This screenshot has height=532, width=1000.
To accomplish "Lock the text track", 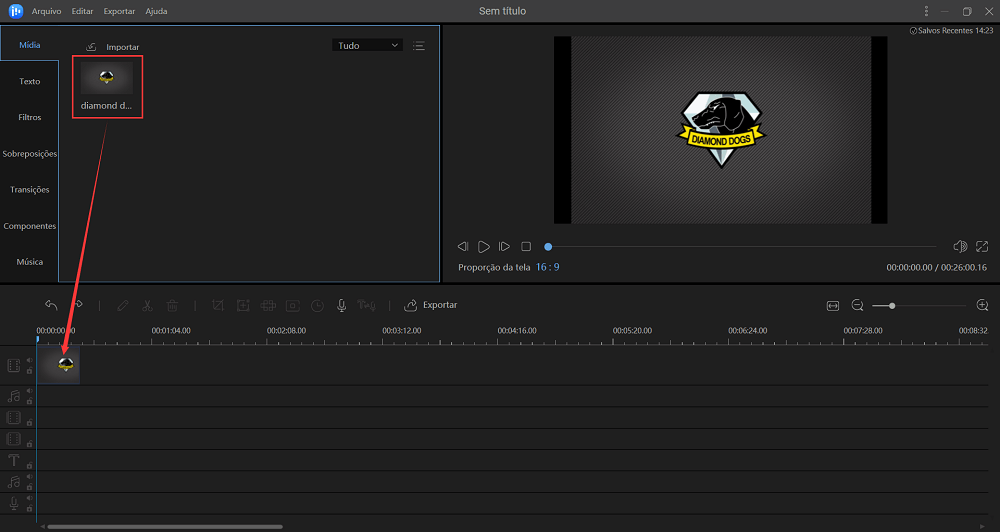I will (x=29, y=465).
